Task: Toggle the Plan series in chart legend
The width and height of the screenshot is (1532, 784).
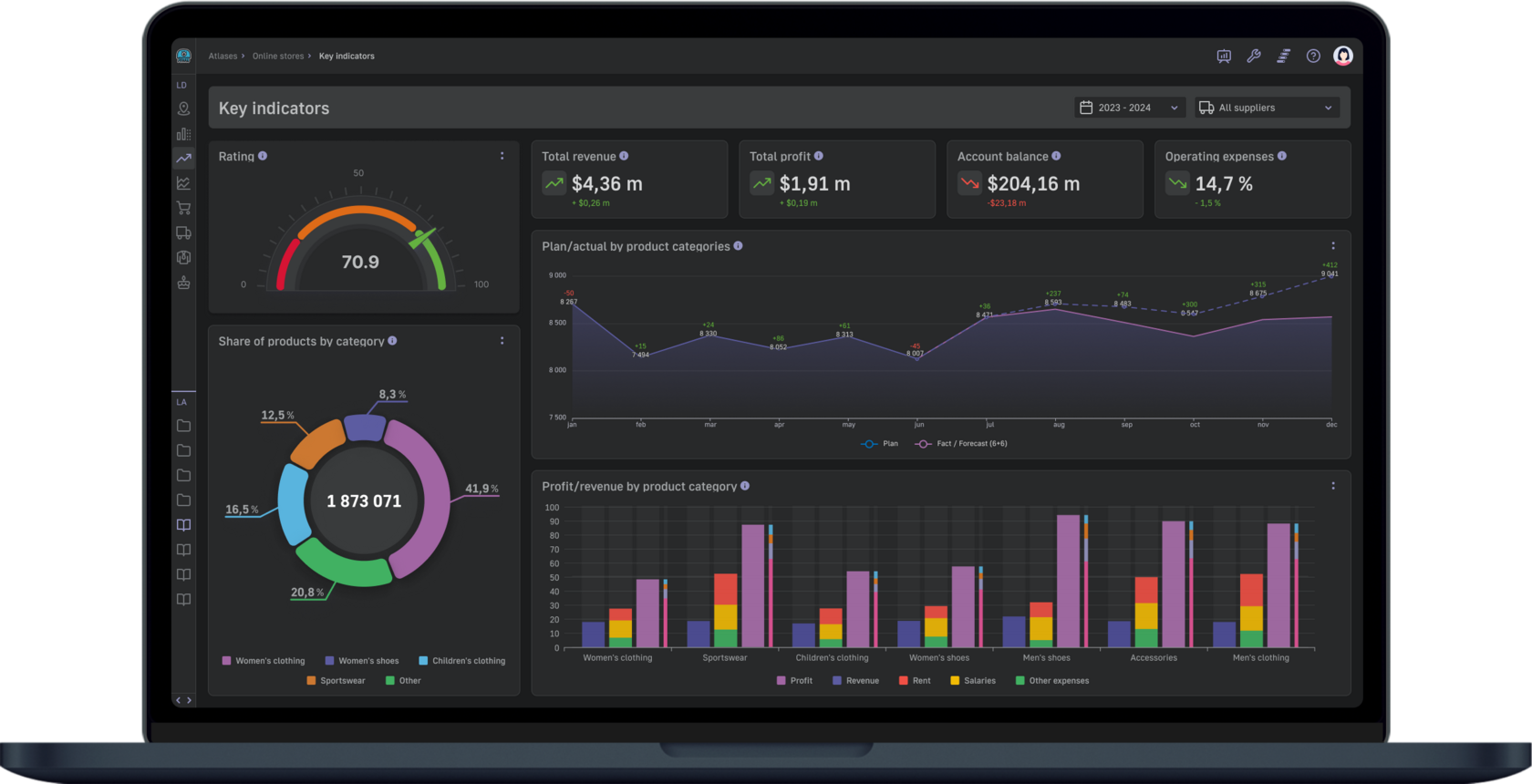Action: pyautogui.click(x=879, y=444)
